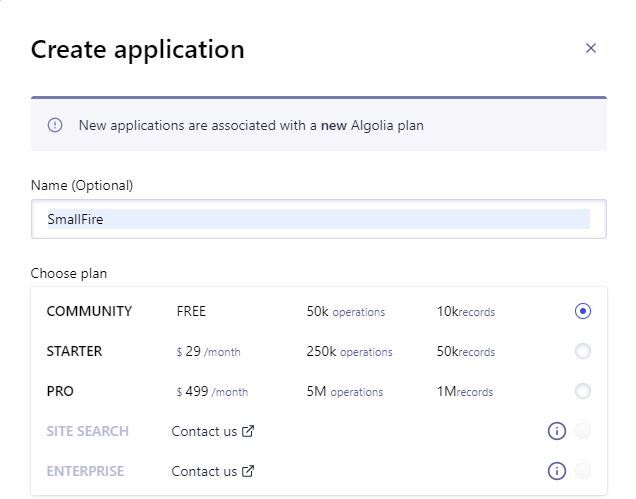This screenshot has height=499, width=636.
Task: Click the $ 29 /month price
Action: [x=208, y=351]
